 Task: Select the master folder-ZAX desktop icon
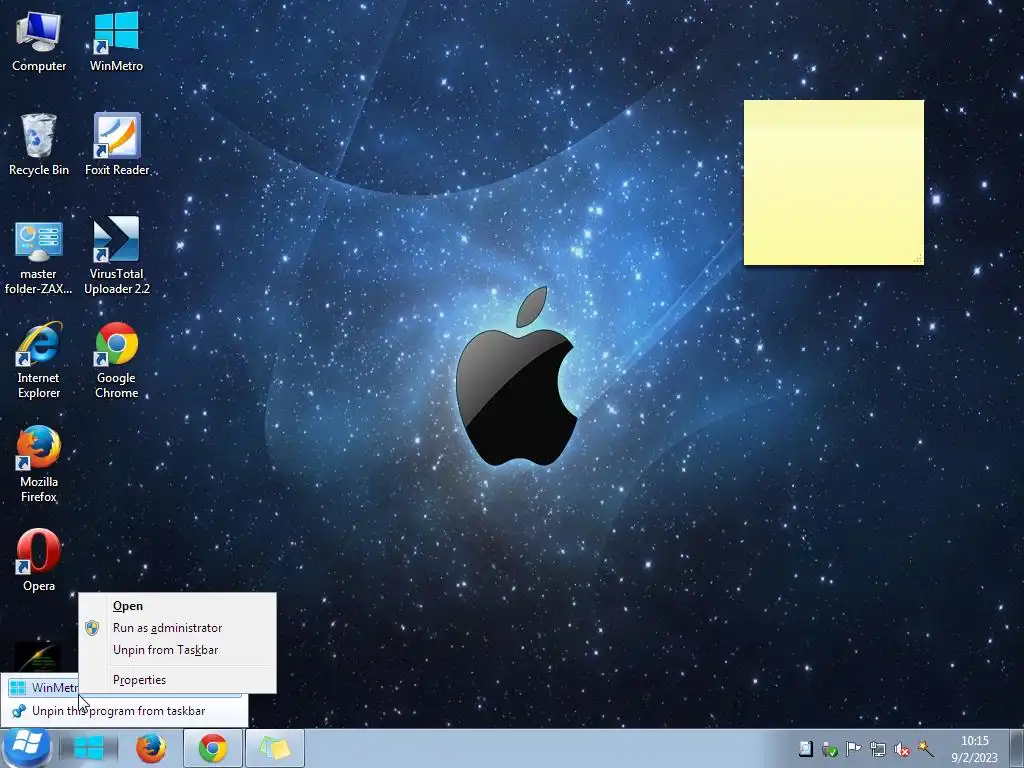(x=39, y=259)
